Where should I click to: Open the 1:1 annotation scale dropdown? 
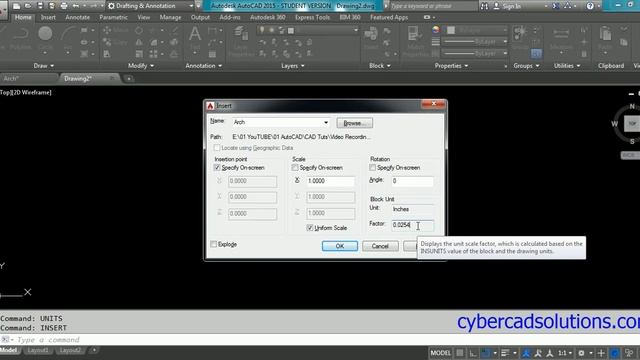(564, 353)
